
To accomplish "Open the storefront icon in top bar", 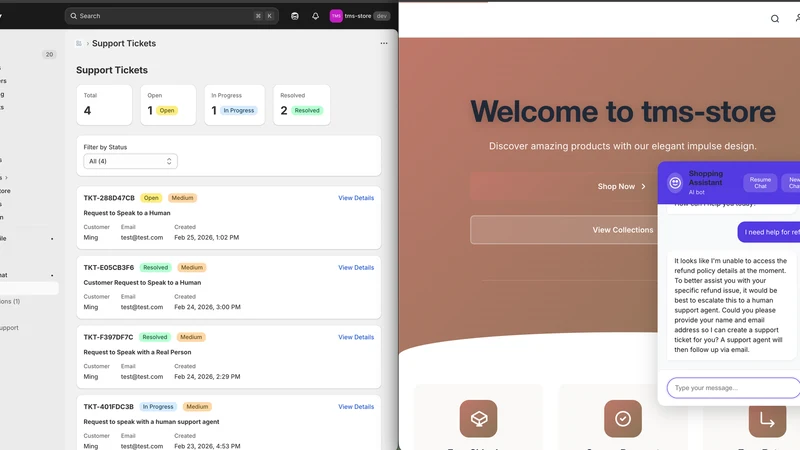I will tap(294, 16).
